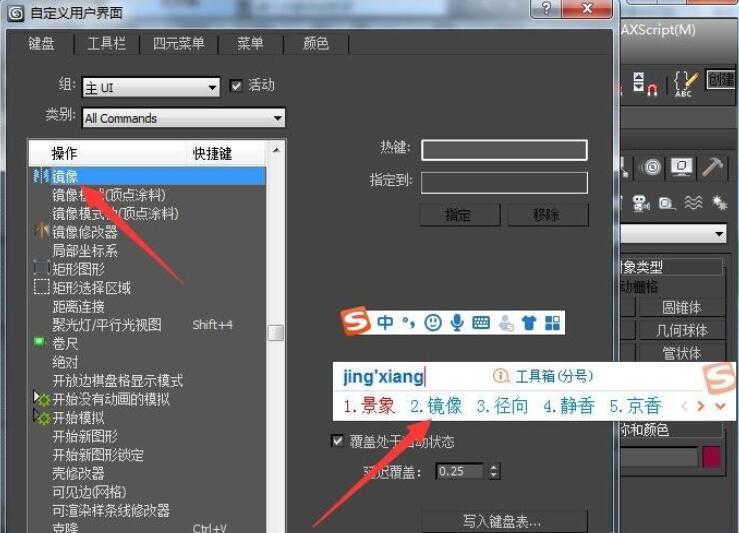Screen dimensions: 739x533
Task: Click the 指定 button
Action: [x=459, y=215]
